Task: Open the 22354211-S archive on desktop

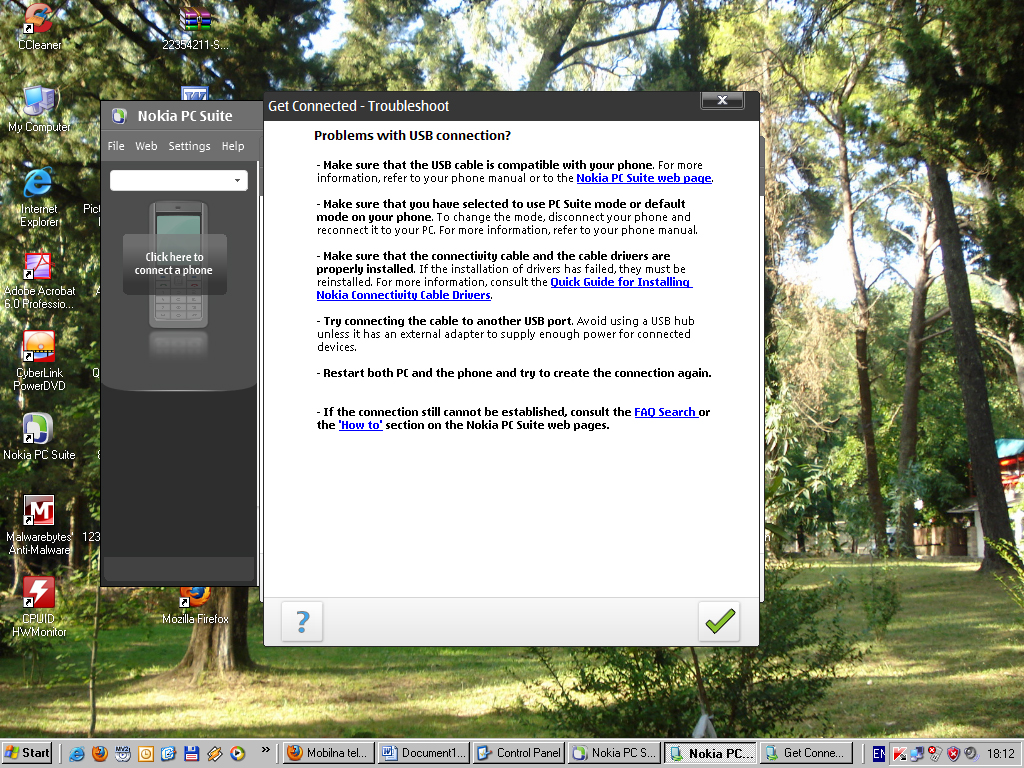Action: [x=195, y=26]
